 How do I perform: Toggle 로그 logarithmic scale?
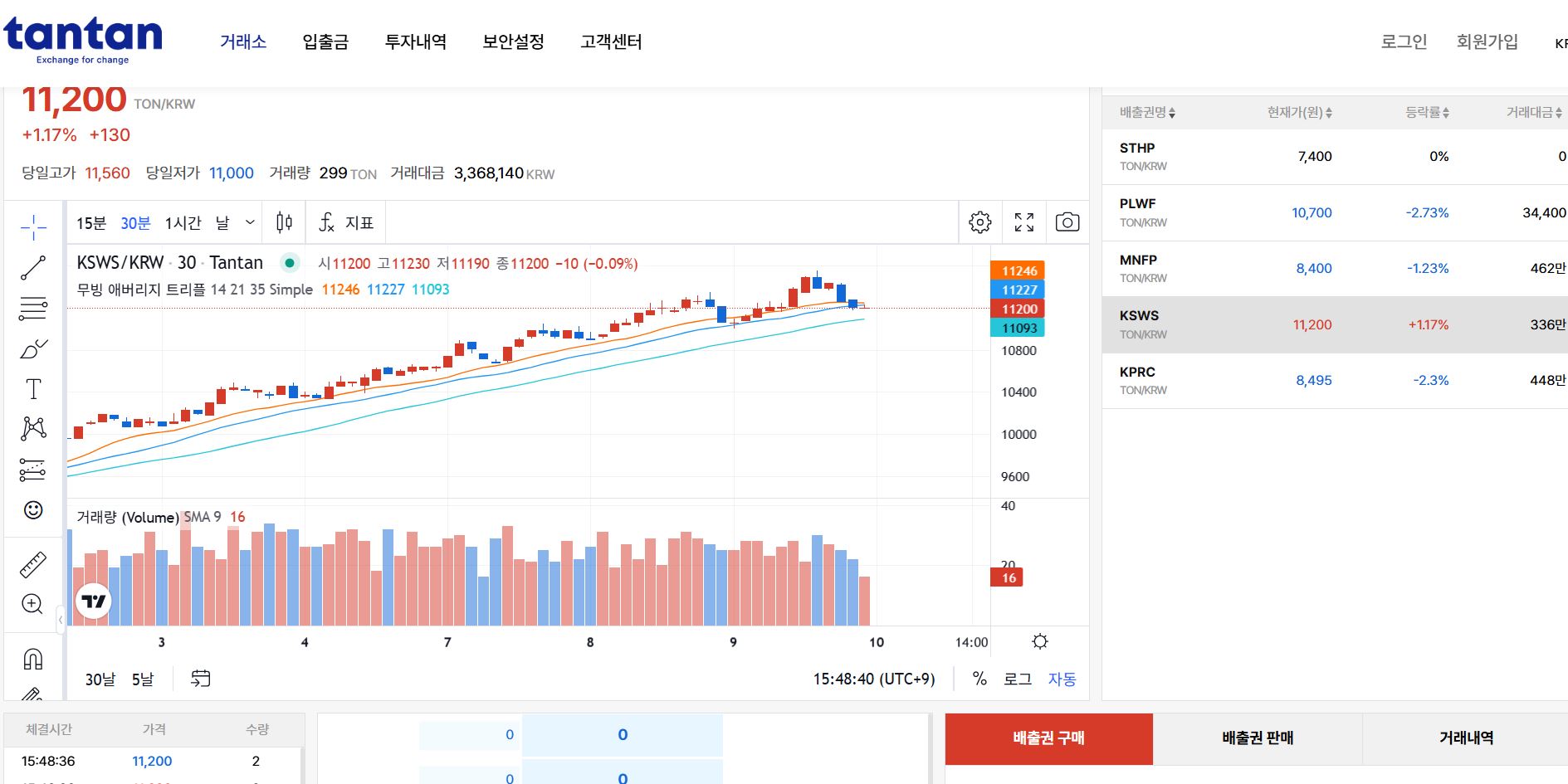[1018, 679]
